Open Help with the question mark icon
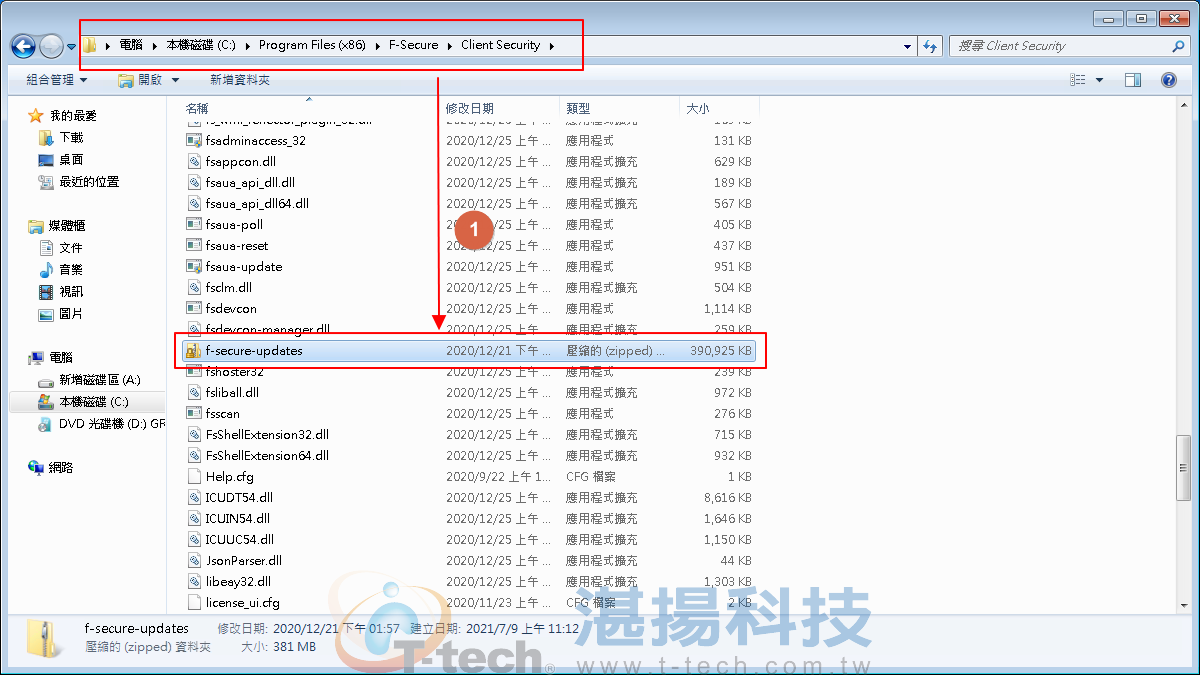The image size is (1200, 675). [x=1168, y=80]
